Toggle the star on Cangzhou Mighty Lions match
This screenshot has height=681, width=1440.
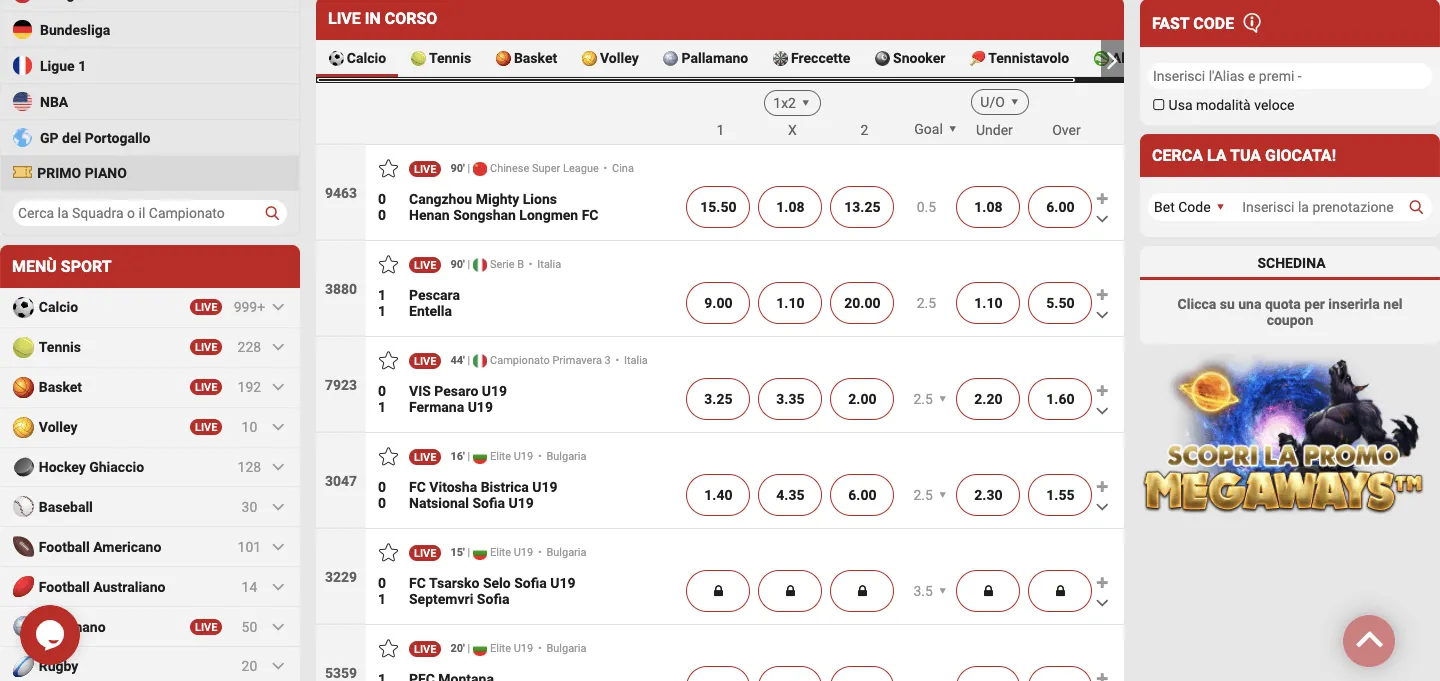click(388, 169)
